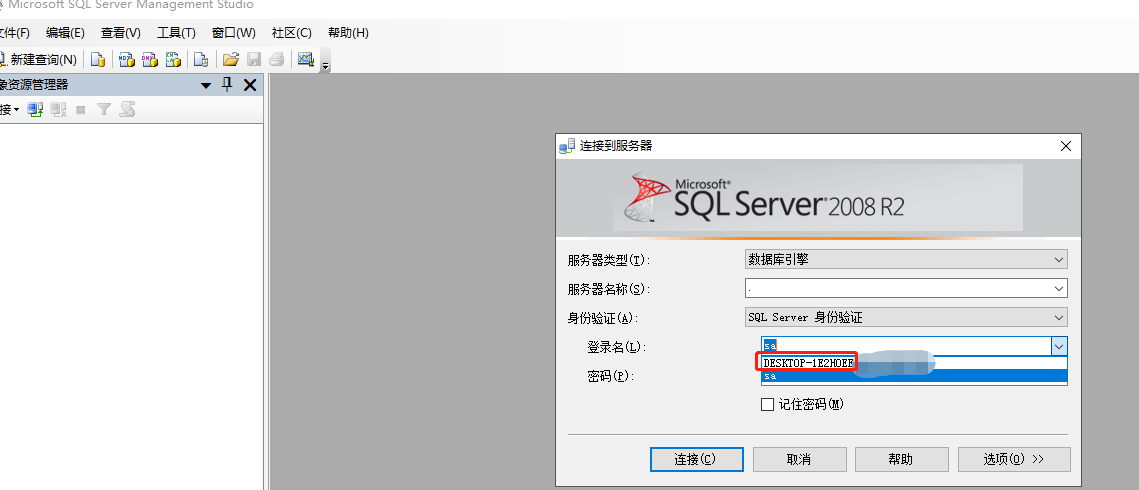Screen dimensions: 1139x490
Task: Open a SQL Server Compact Query
Action: tap(200, 60)
